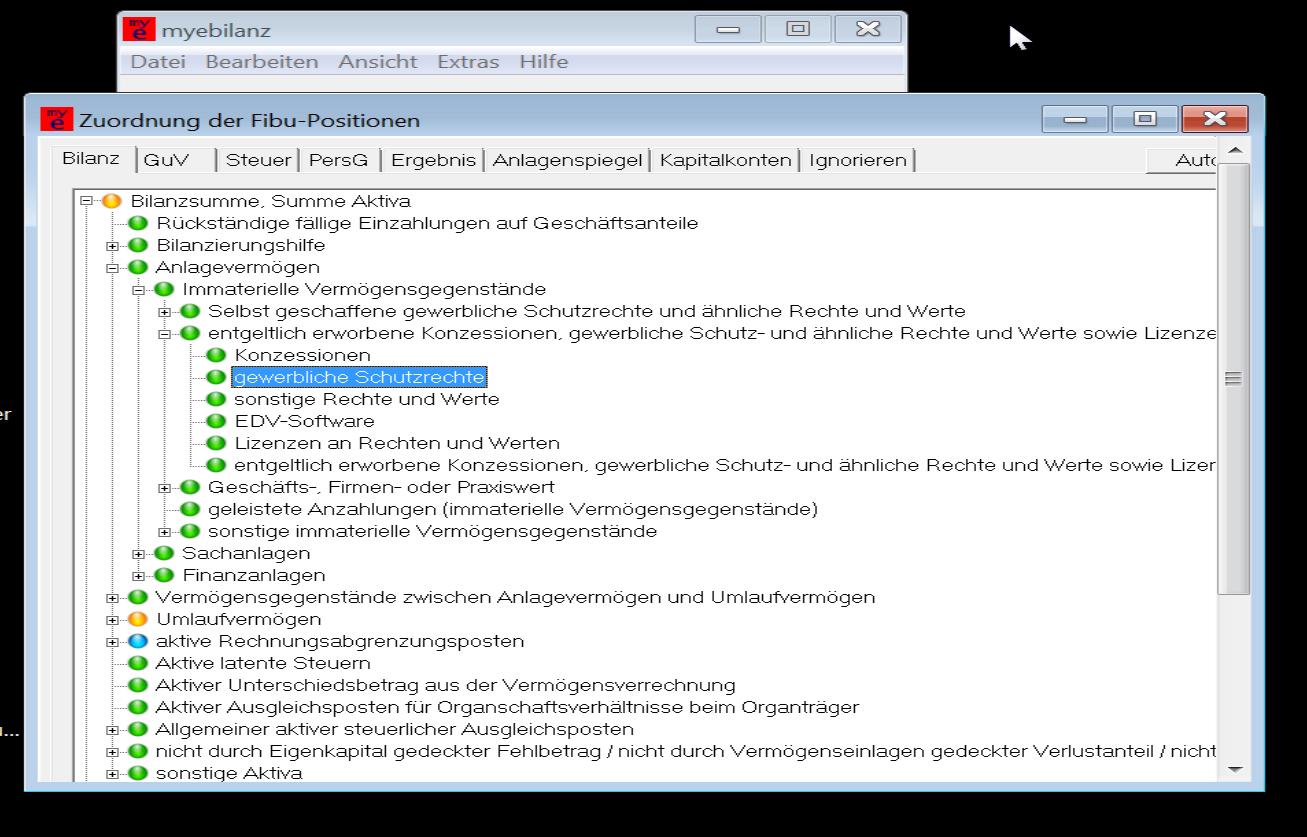Click the green dot beside Rückständige fällige Einzahlungen
This screenshot has width=1307, height=837.
tap(137, 223)
